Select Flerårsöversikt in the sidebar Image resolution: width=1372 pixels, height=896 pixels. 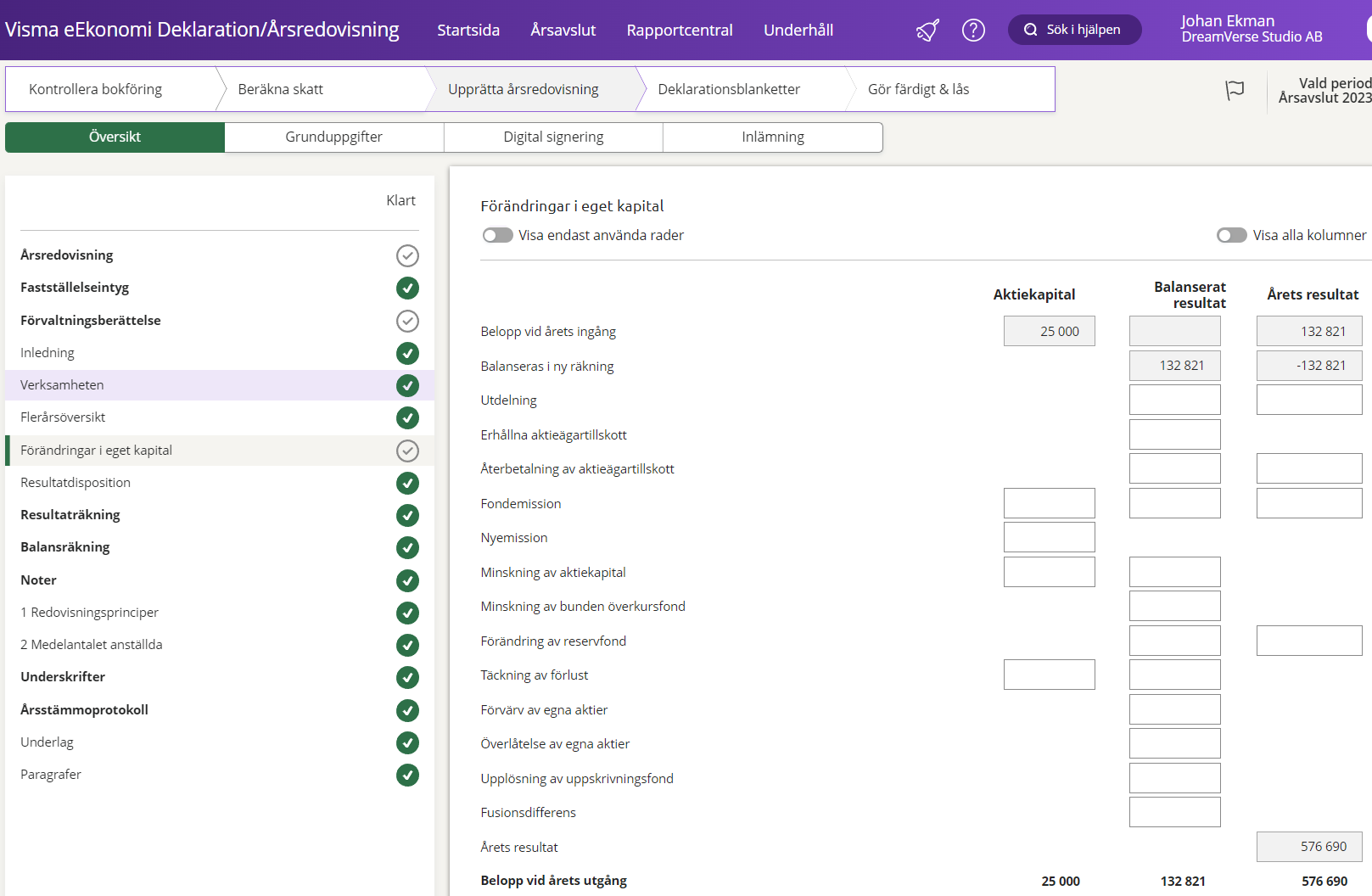(63, 417)
